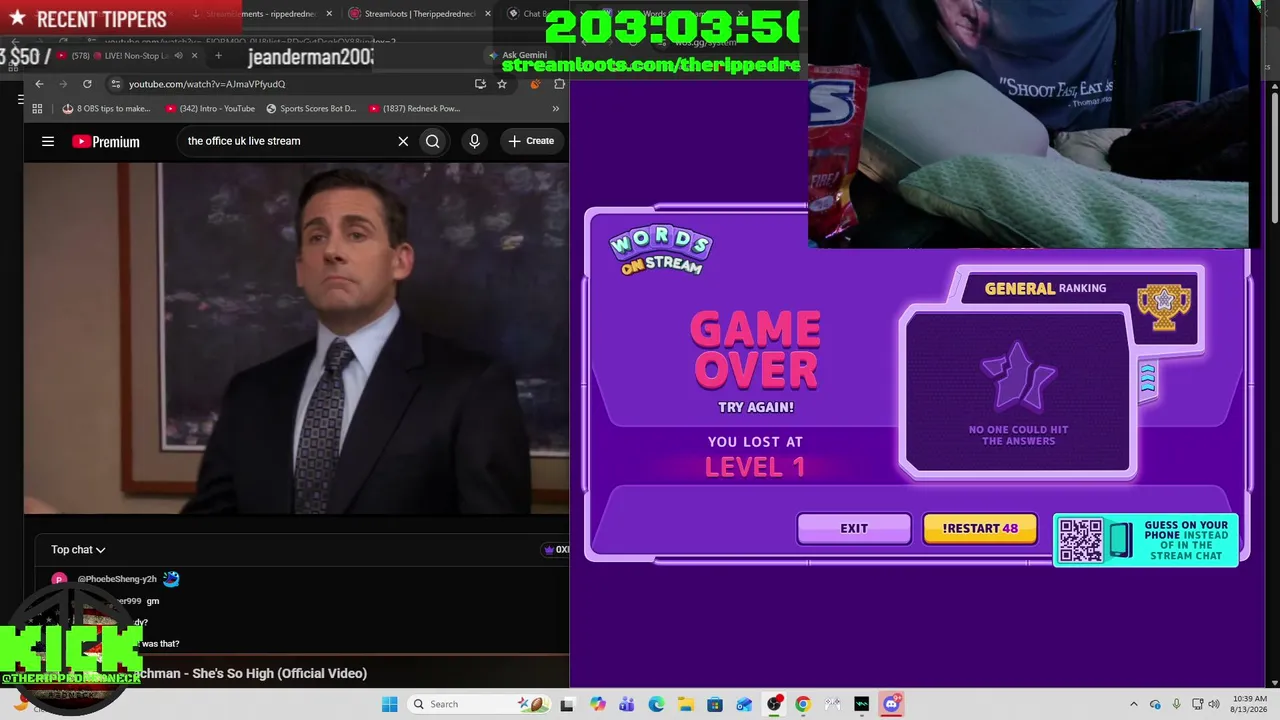Click EXIT on the Game Over screen

(x=854, y=528)
